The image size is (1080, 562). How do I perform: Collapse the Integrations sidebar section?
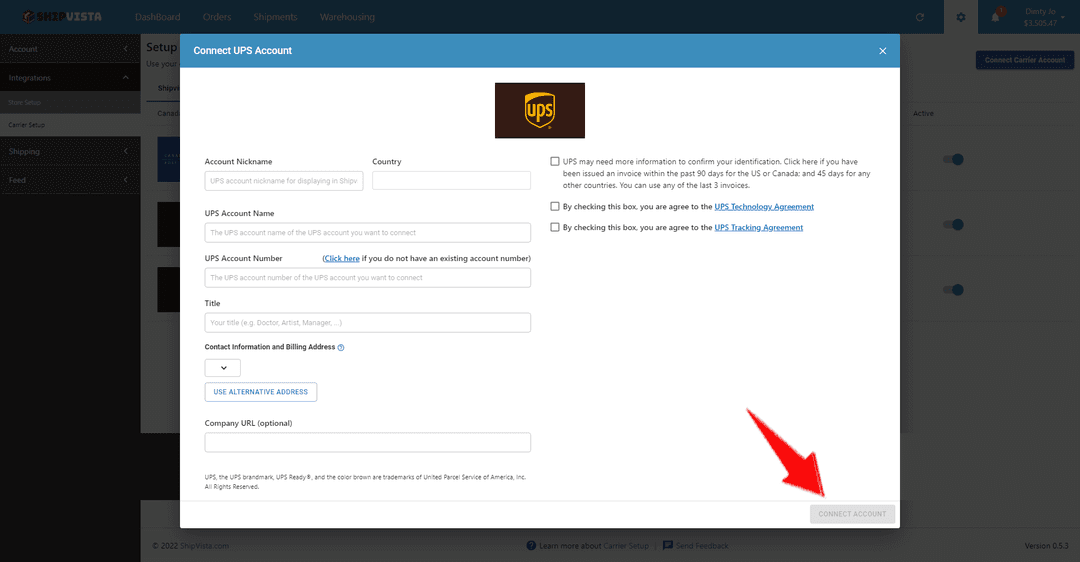tap(70, 78)
